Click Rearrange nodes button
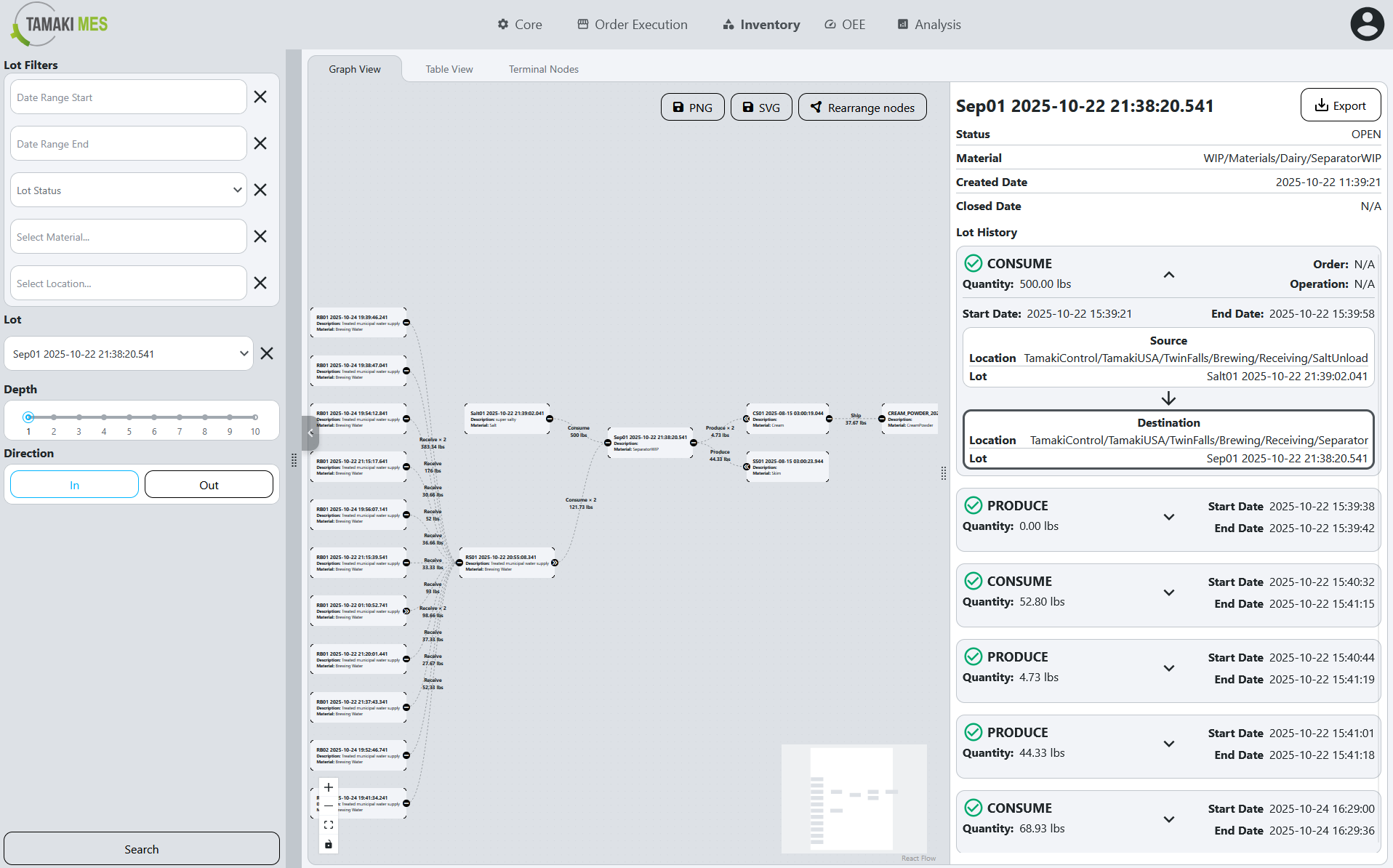Screen dimensions: 1393x868 862,107
